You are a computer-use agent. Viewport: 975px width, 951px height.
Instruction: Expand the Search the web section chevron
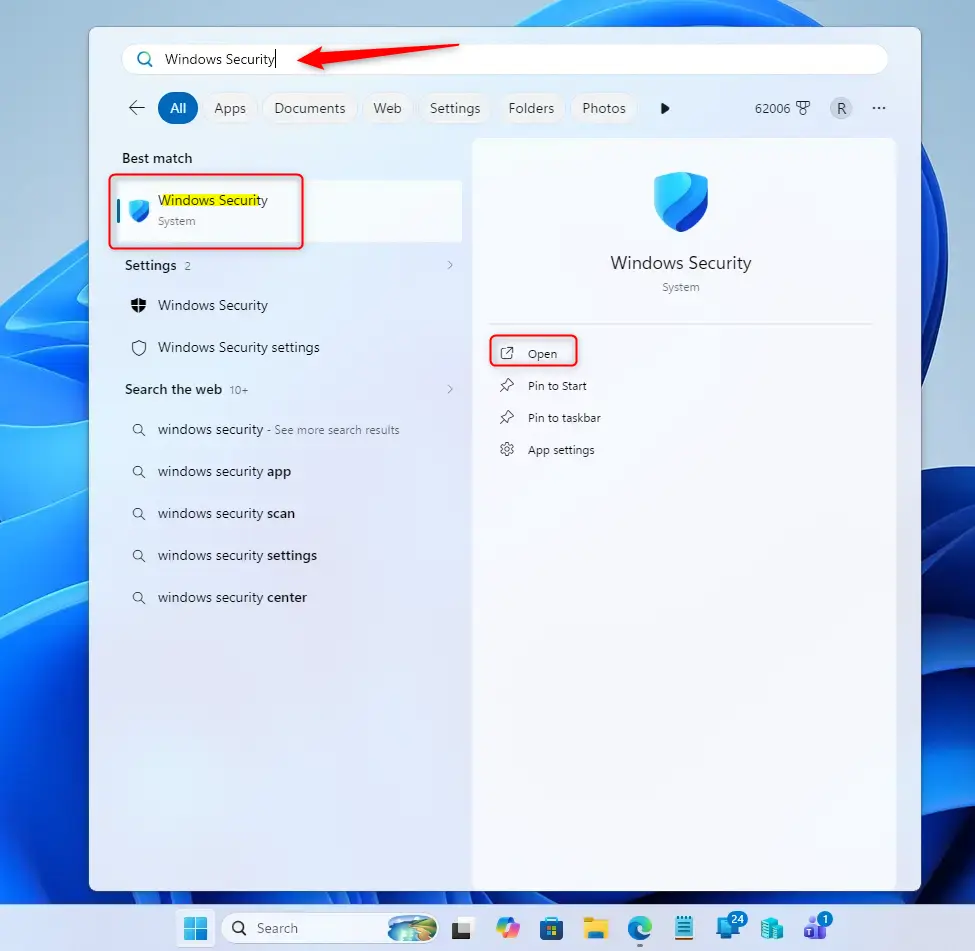pyautogui.click(x=450, y=389)
